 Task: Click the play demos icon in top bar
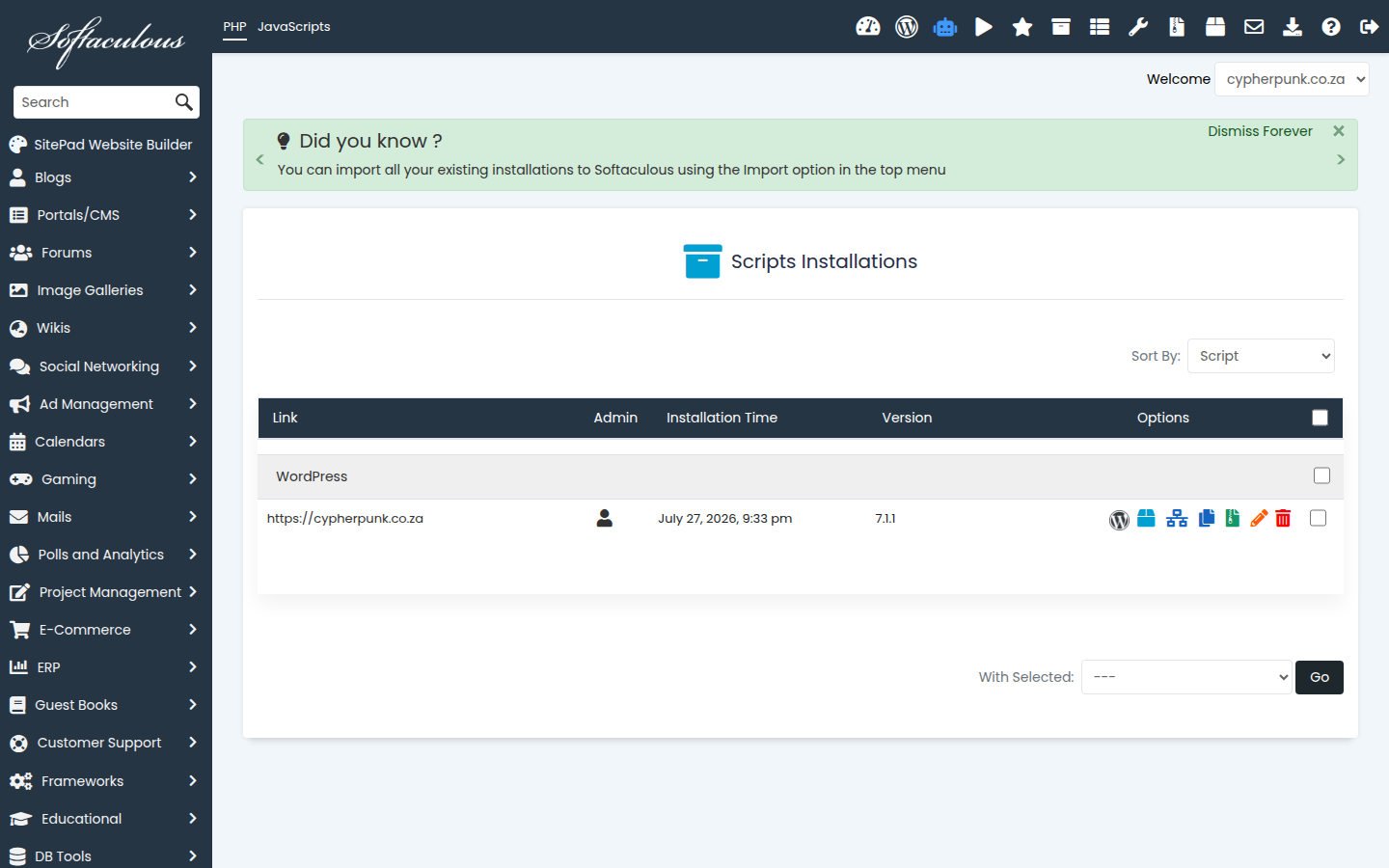(x=984, y=27)
